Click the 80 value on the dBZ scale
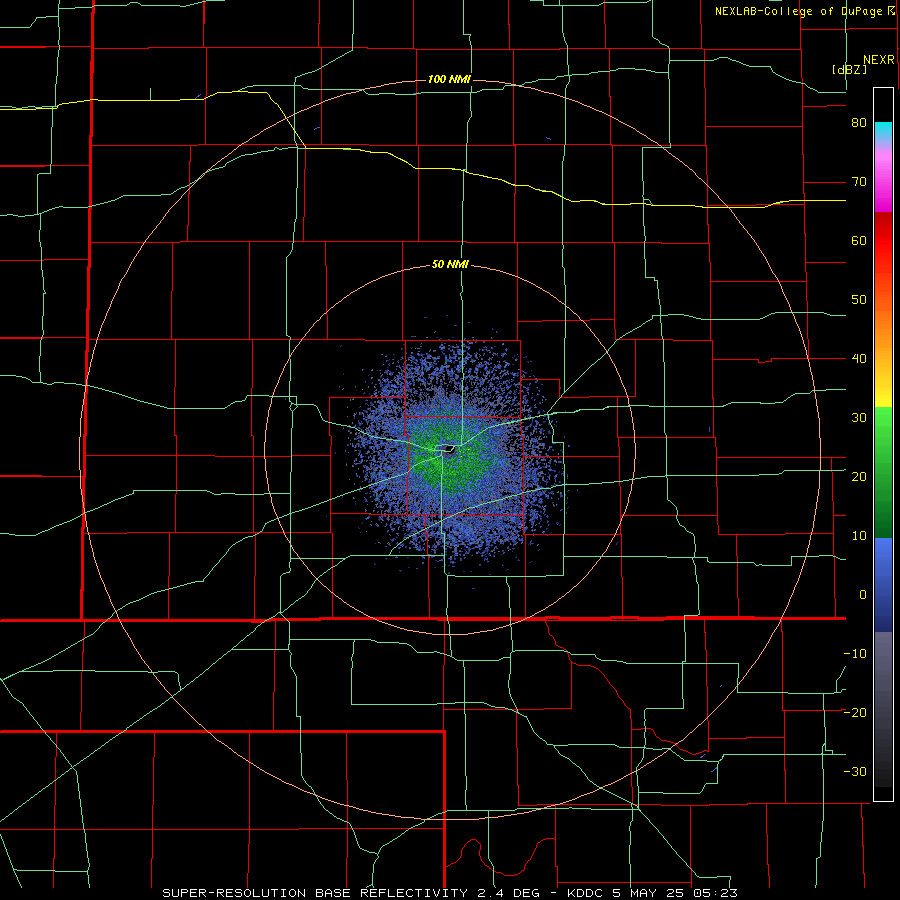The height and width of the screenshot is (900, 900). pyautogui.click(x=859, y=123)
